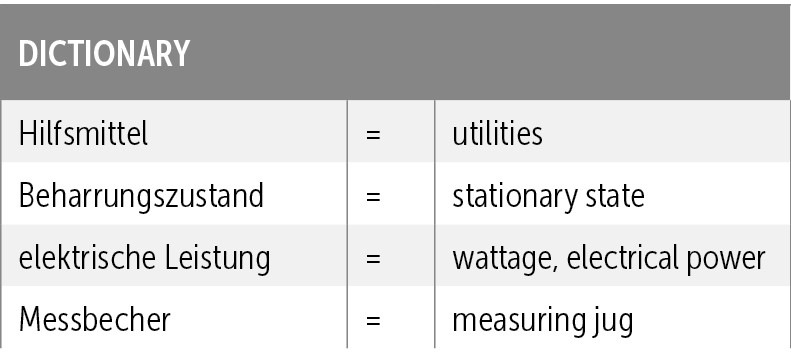Click the word state in the second row
The width and height of the screenshot is (791, 363).
point(615,196)
